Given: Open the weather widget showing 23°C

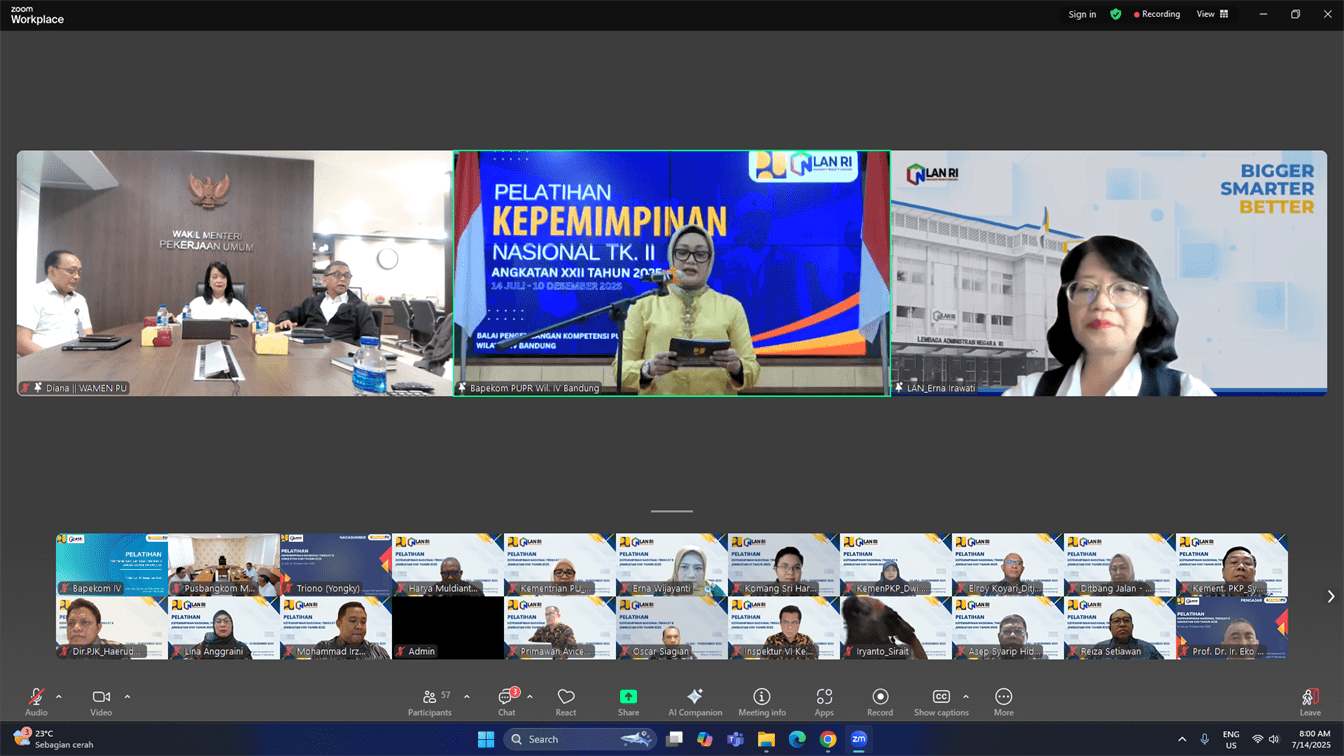Looking at the screenshot, I should pos(55,739).
